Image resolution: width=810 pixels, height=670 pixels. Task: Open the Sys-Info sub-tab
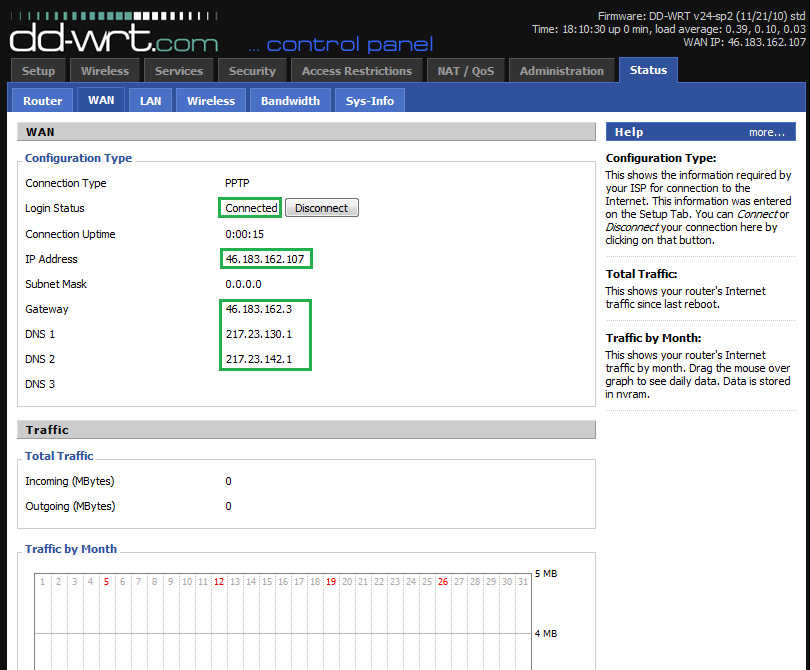click(370, 101)
